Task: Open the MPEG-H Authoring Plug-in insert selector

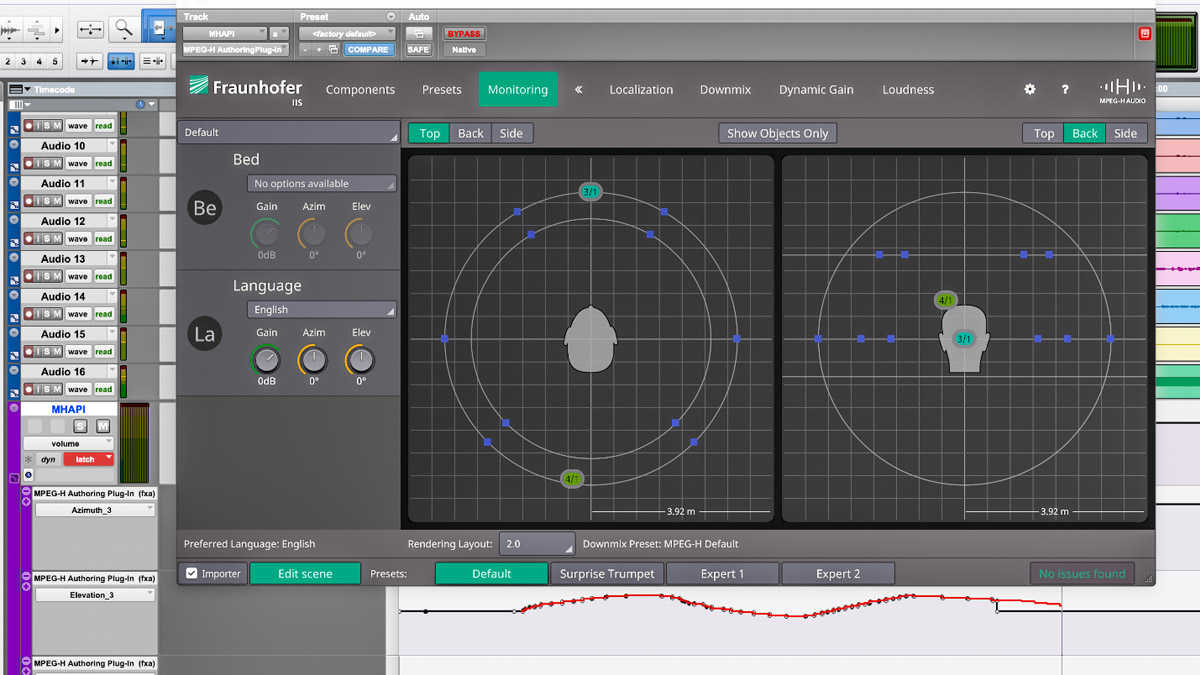Action: 236,49
